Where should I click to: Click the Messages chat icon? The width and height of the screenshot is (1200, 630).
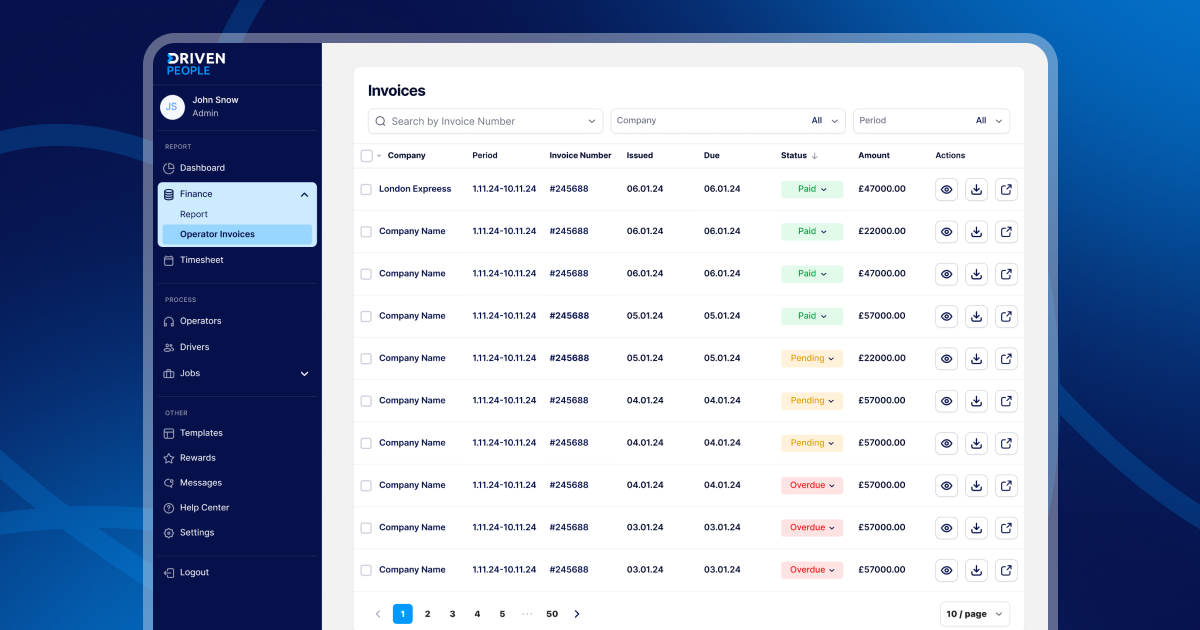(x=169, y=483)
